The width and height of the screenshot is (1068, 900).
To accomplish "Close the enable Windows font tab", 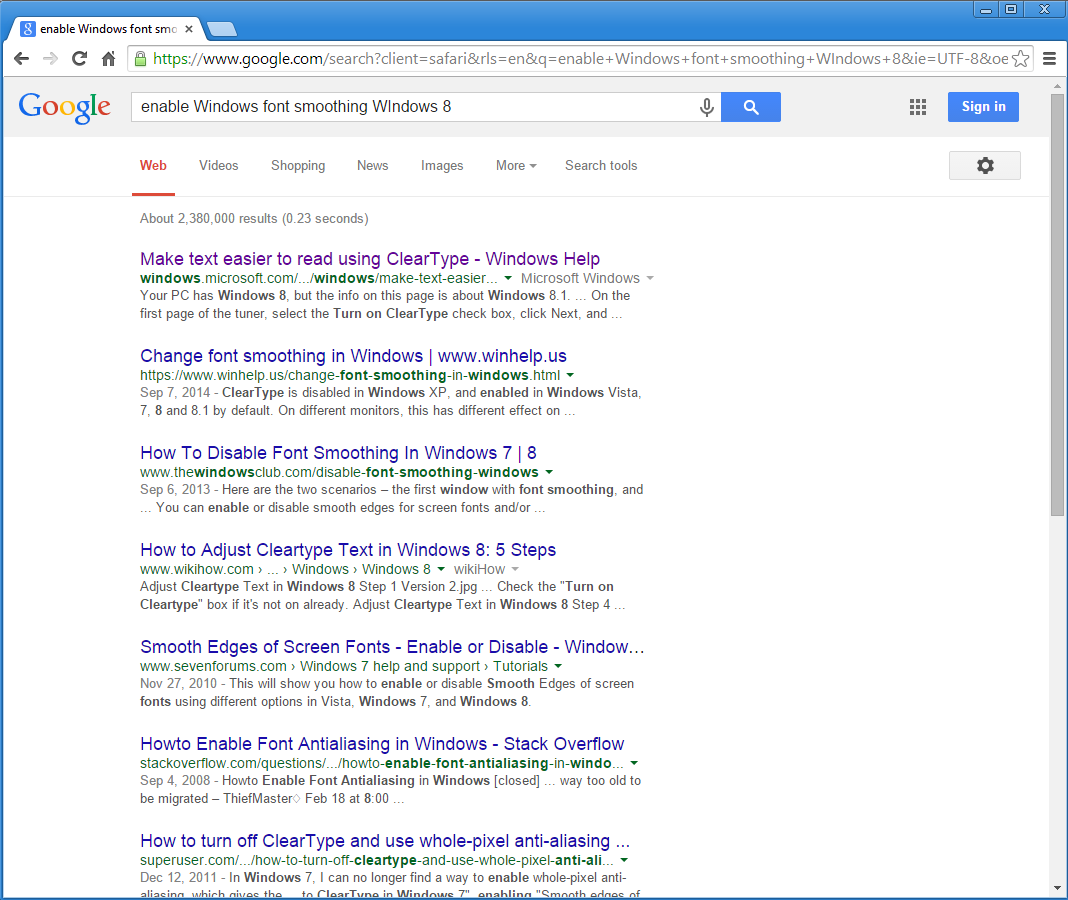I will 189,29.
